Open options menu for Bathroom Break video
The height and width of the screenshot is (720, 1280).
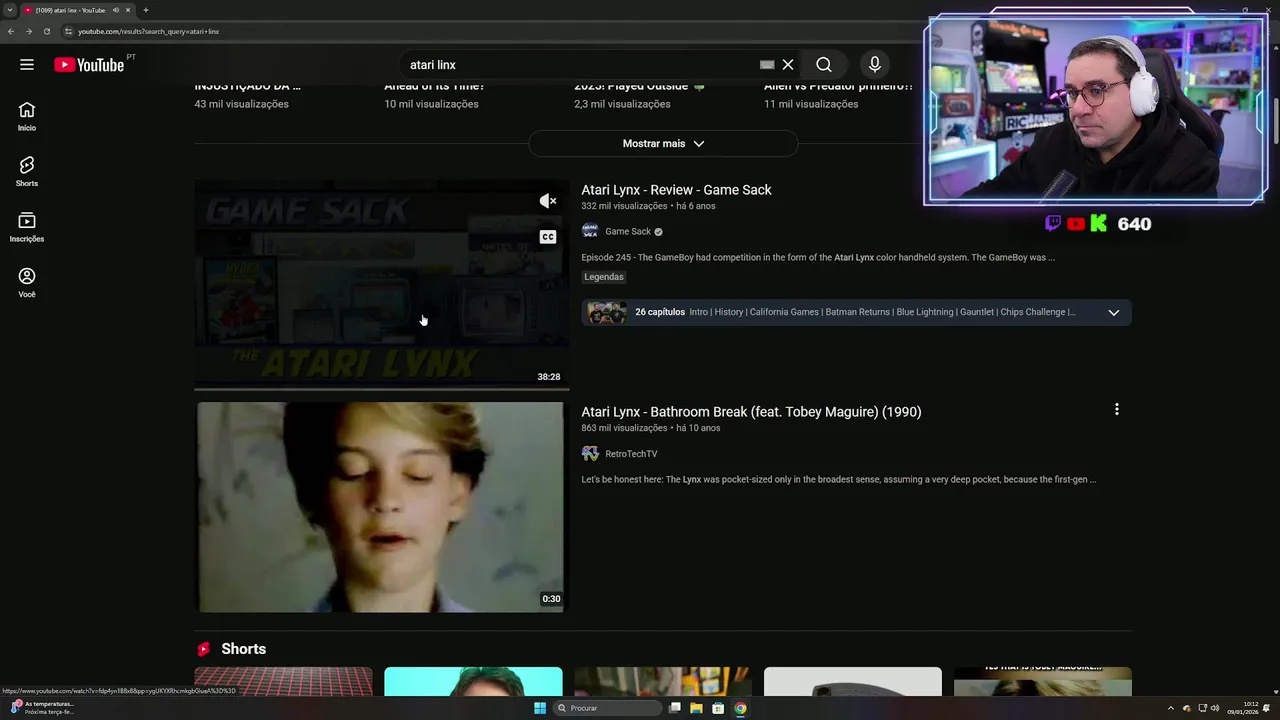click(x=1117, y=409)
